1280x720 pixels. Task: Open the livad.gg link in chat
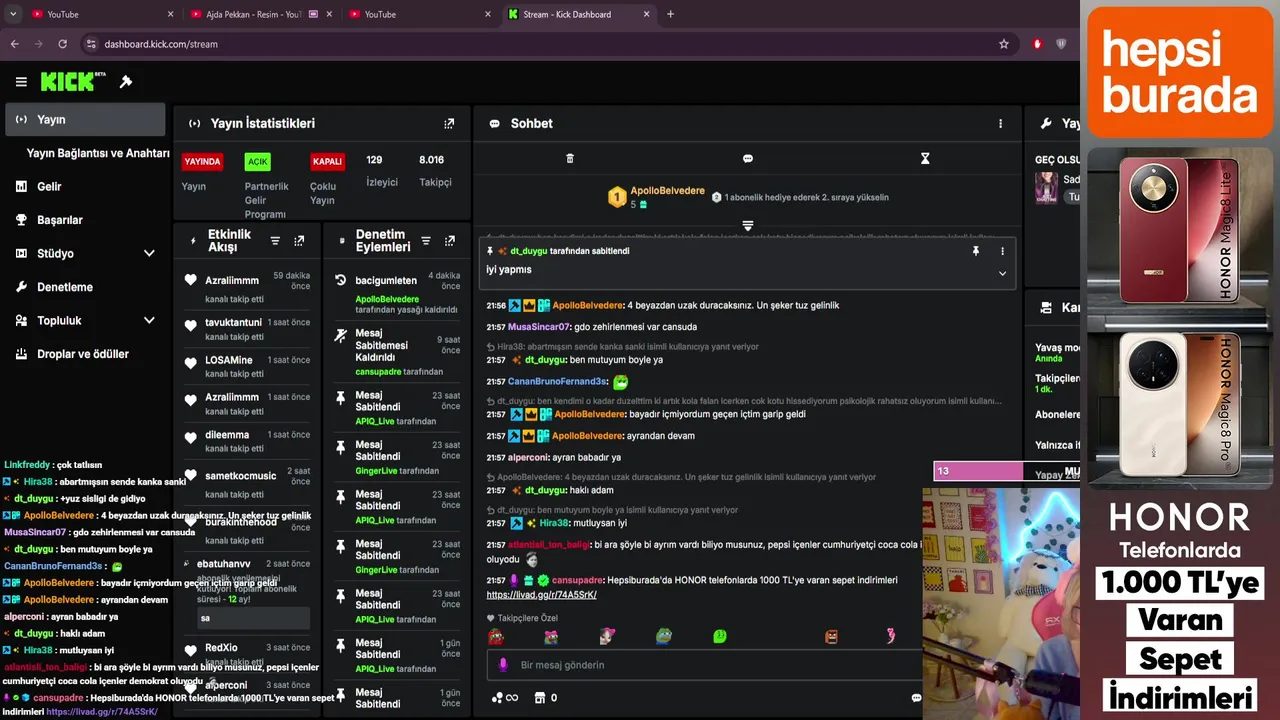pyautogui.click(x=541, y=594)
